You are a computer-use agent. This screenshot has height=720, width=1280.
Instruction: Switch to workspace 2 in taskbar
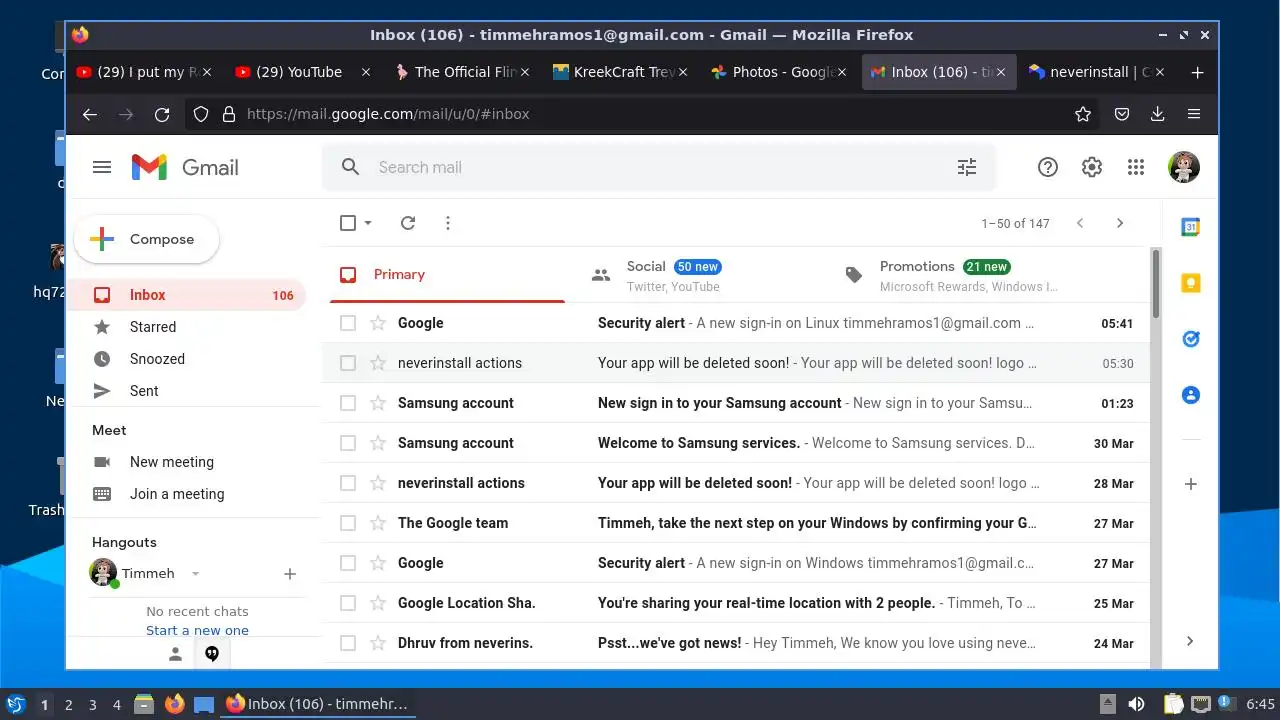69,704
